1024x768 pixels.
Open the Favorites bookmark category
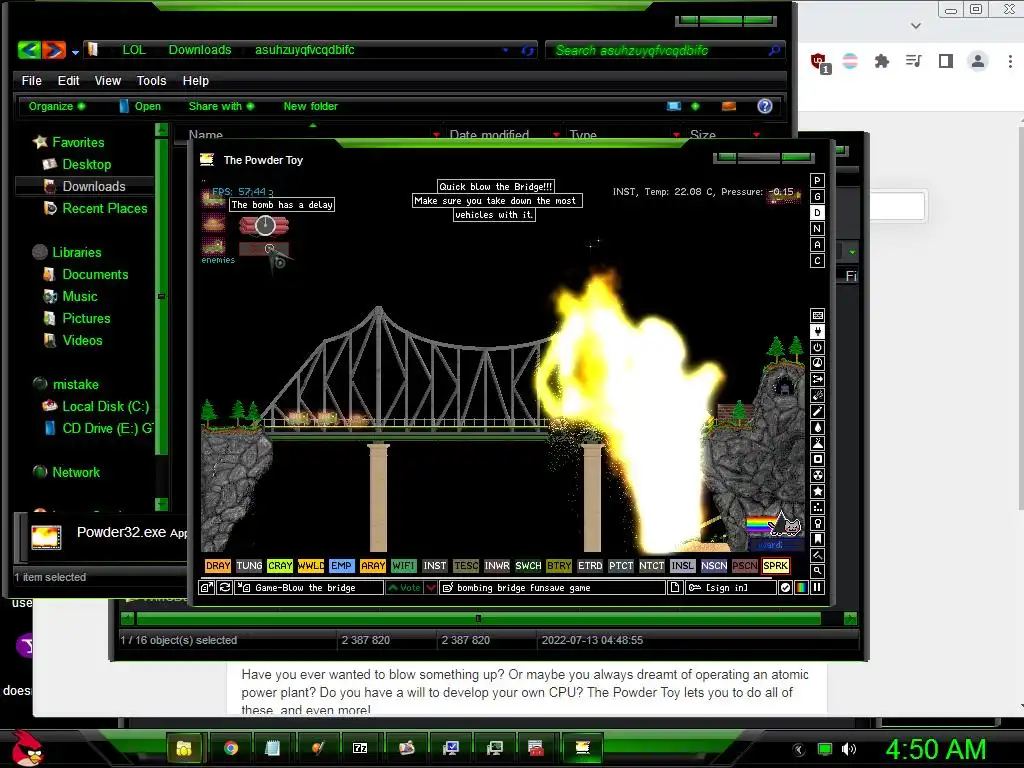817,539
